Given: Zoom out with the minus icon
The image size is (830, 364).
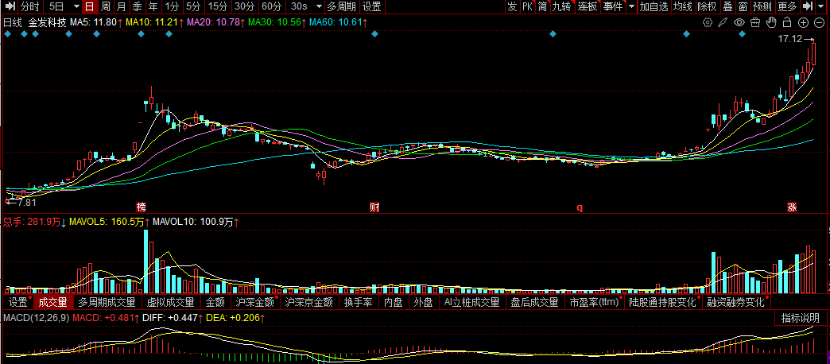Looking at the screenshot, I should (x=819, y=22).
